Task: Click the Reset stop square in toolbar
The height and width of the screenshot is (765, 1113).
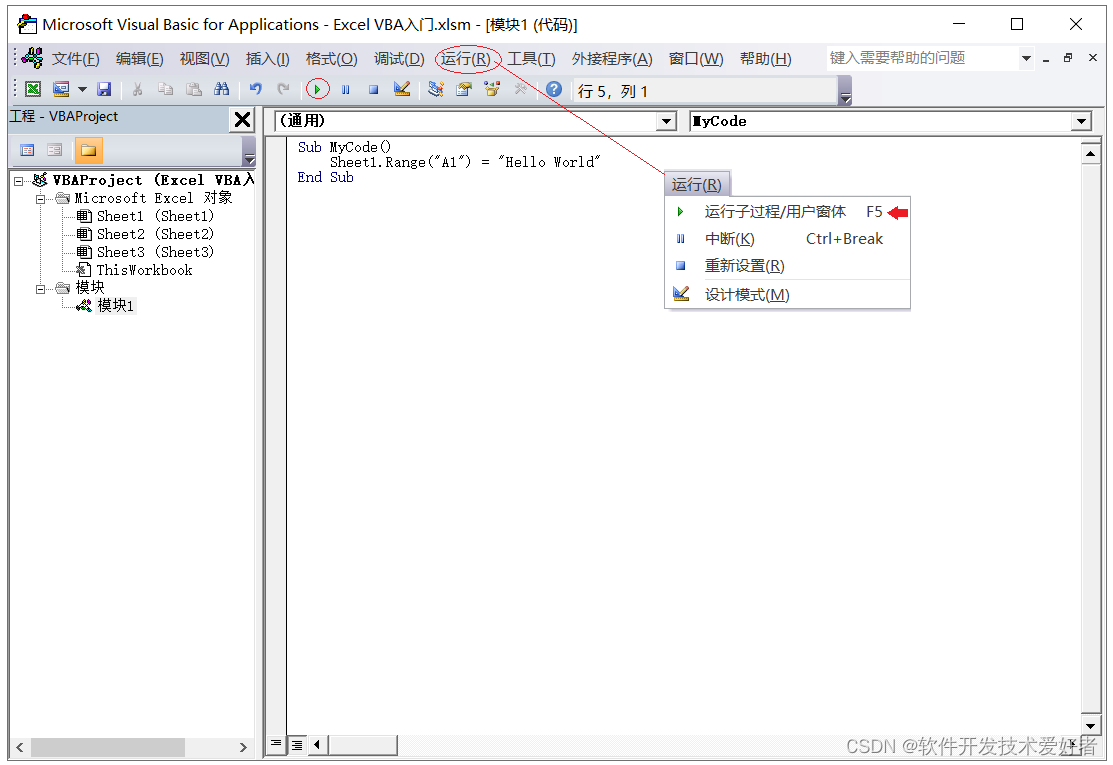Action: pyautogui.click(x=373, y=89)
